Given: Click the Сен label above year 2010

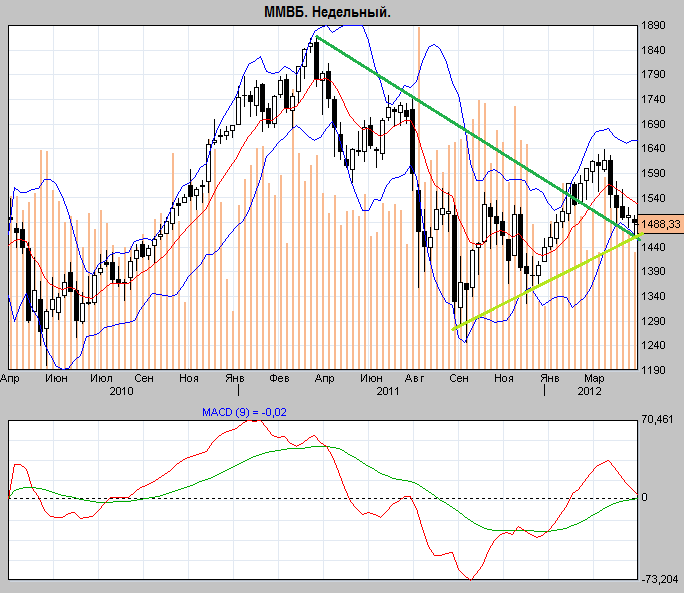Looking at the screenshot, I should click(144, 378).
